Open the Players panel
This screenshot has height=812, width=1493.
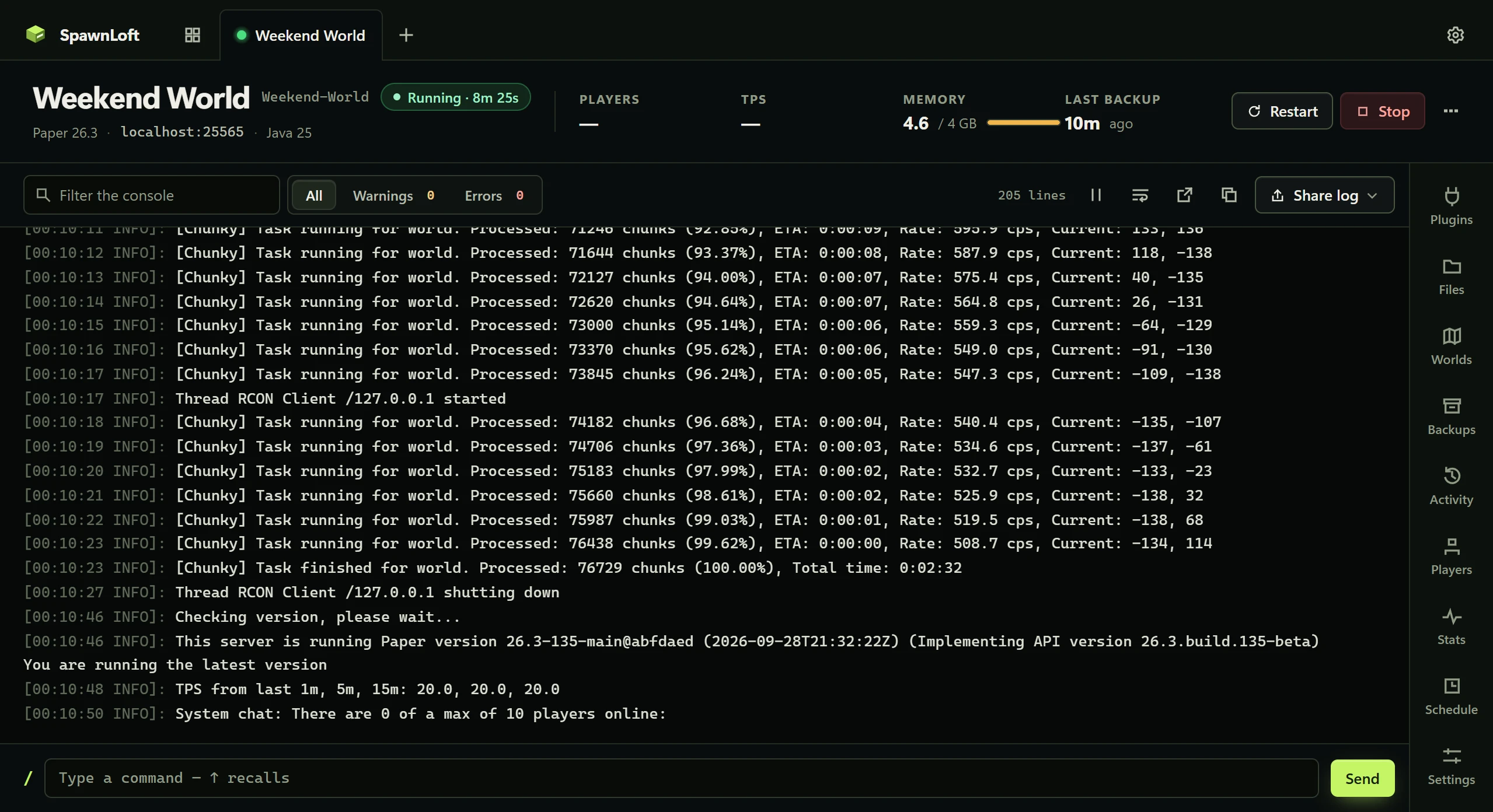[x=1451, y=556]
